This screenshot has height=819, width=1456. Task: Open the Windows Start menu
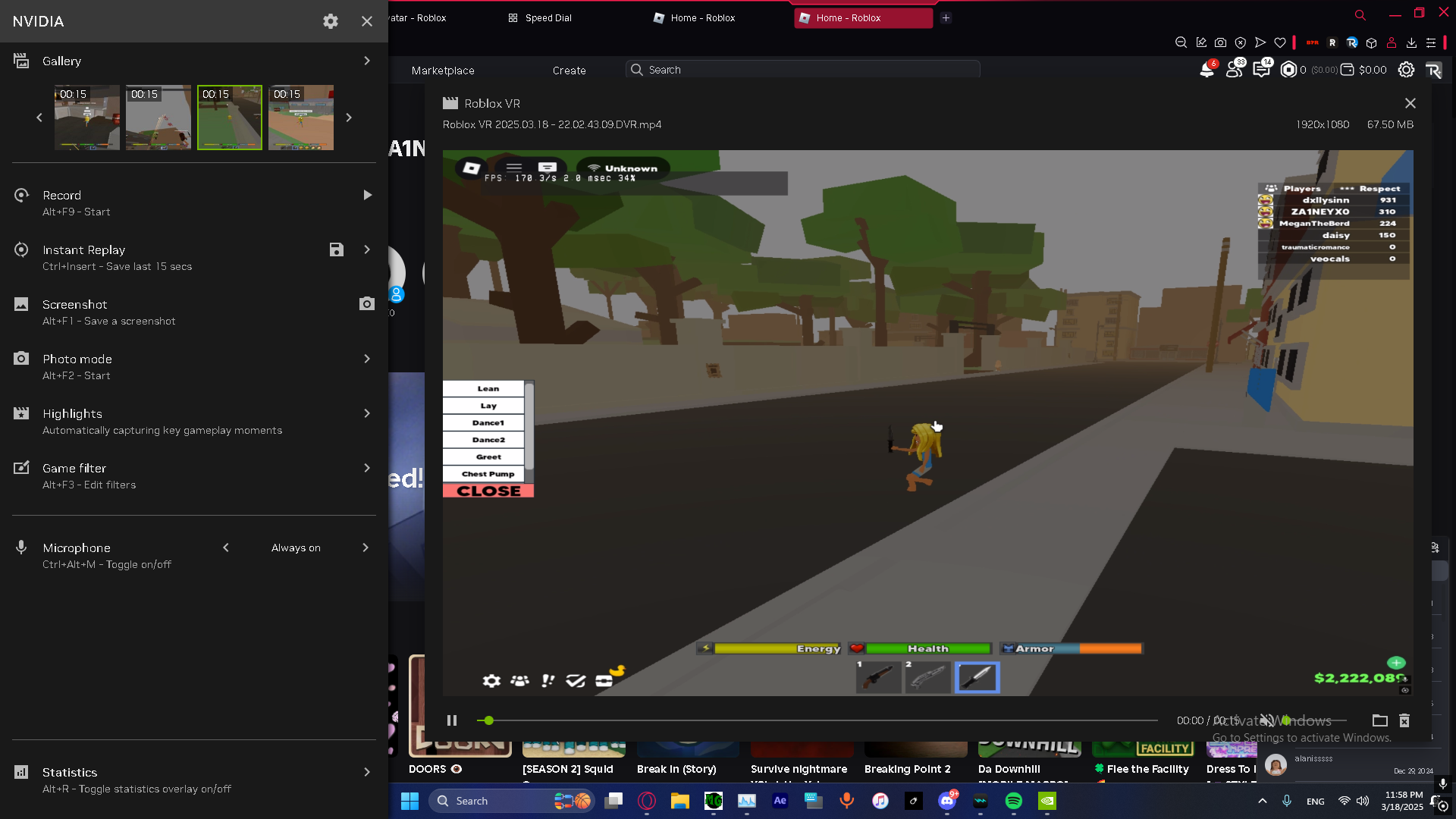pos(410,801)
